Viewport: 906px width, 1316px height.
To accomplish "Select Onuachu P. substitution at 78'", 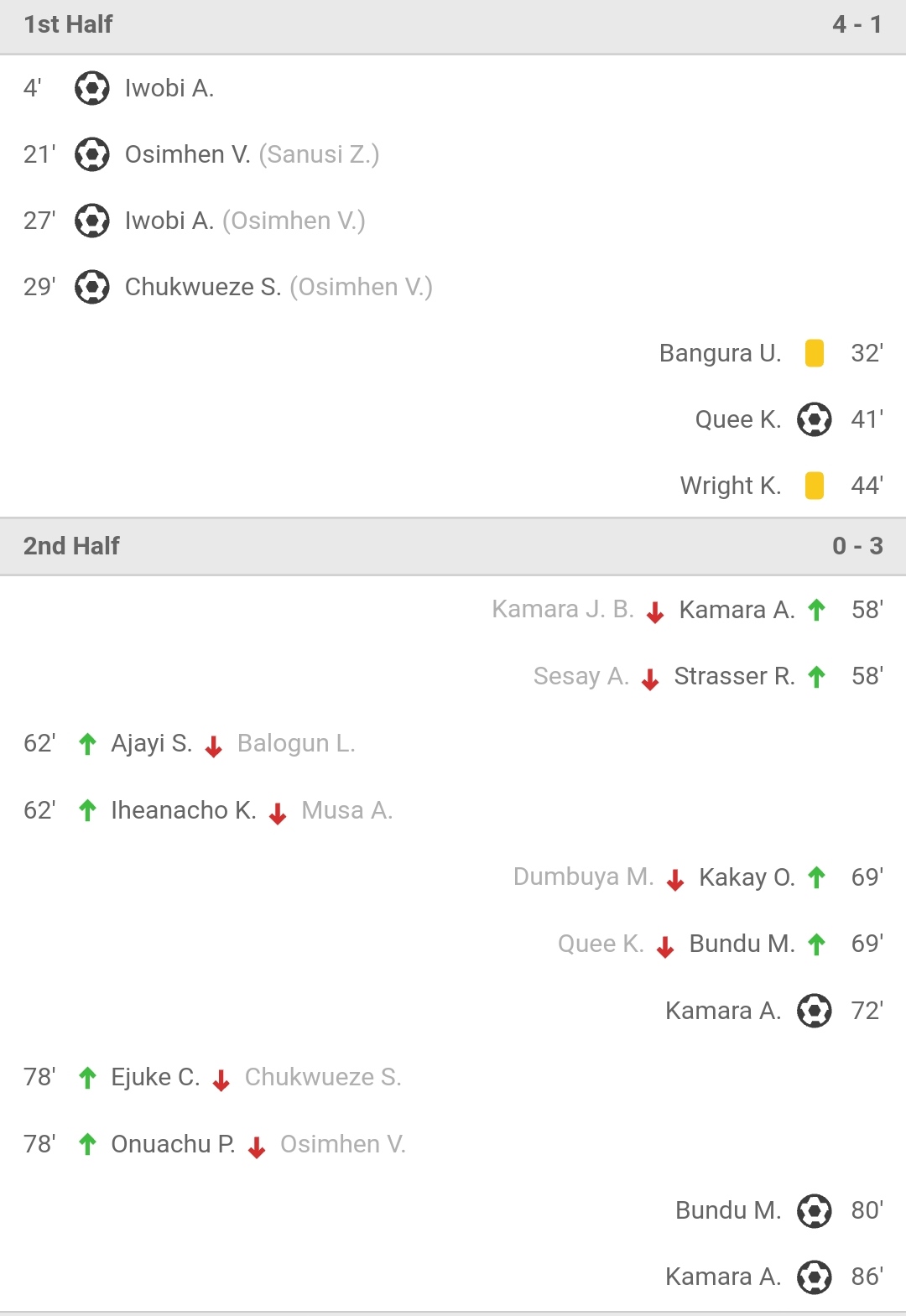I will (x=173, y=1144).
